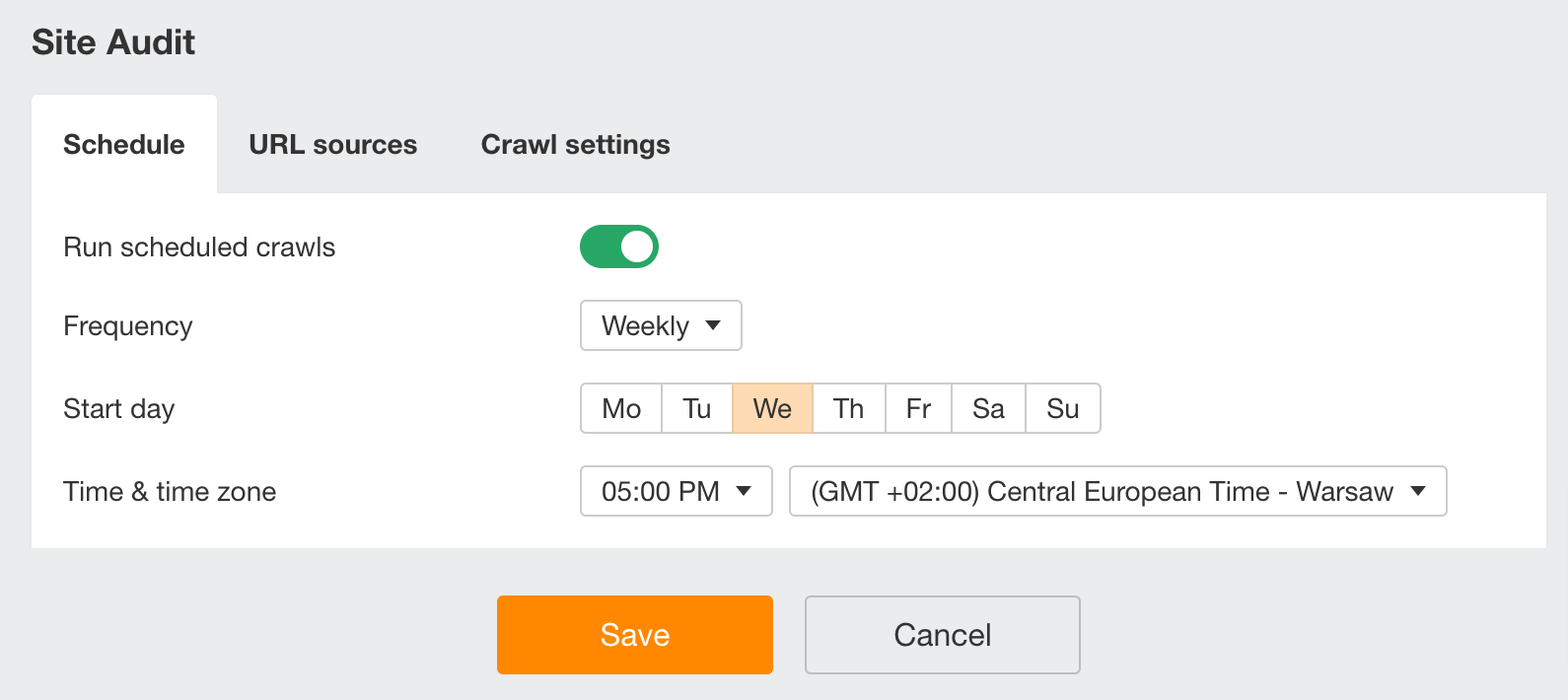Select Sa as the start day

(988, 408)
